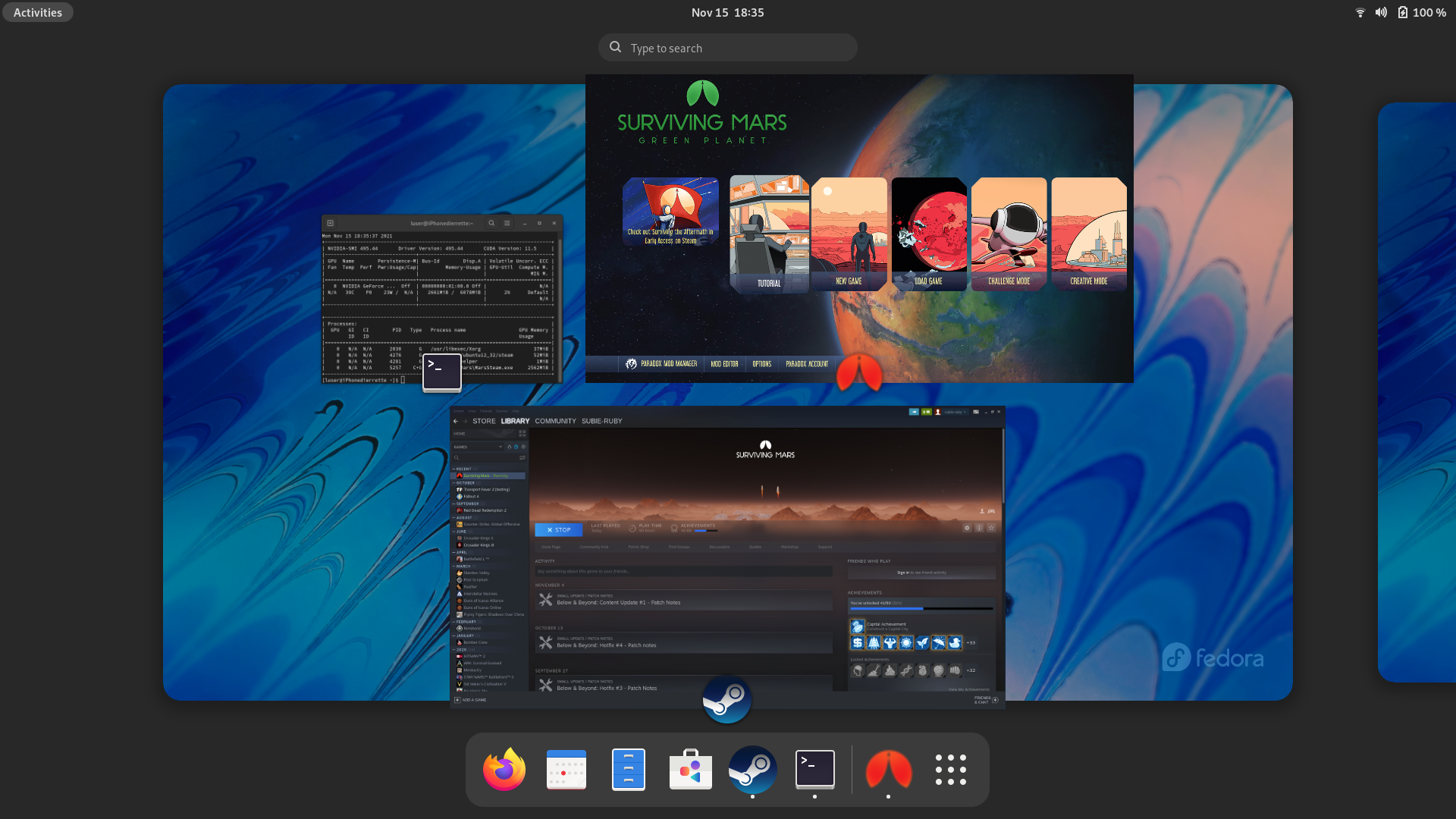1456x819 pixels.
Task: Click the Steam back arrow
Action: [455, 421]
